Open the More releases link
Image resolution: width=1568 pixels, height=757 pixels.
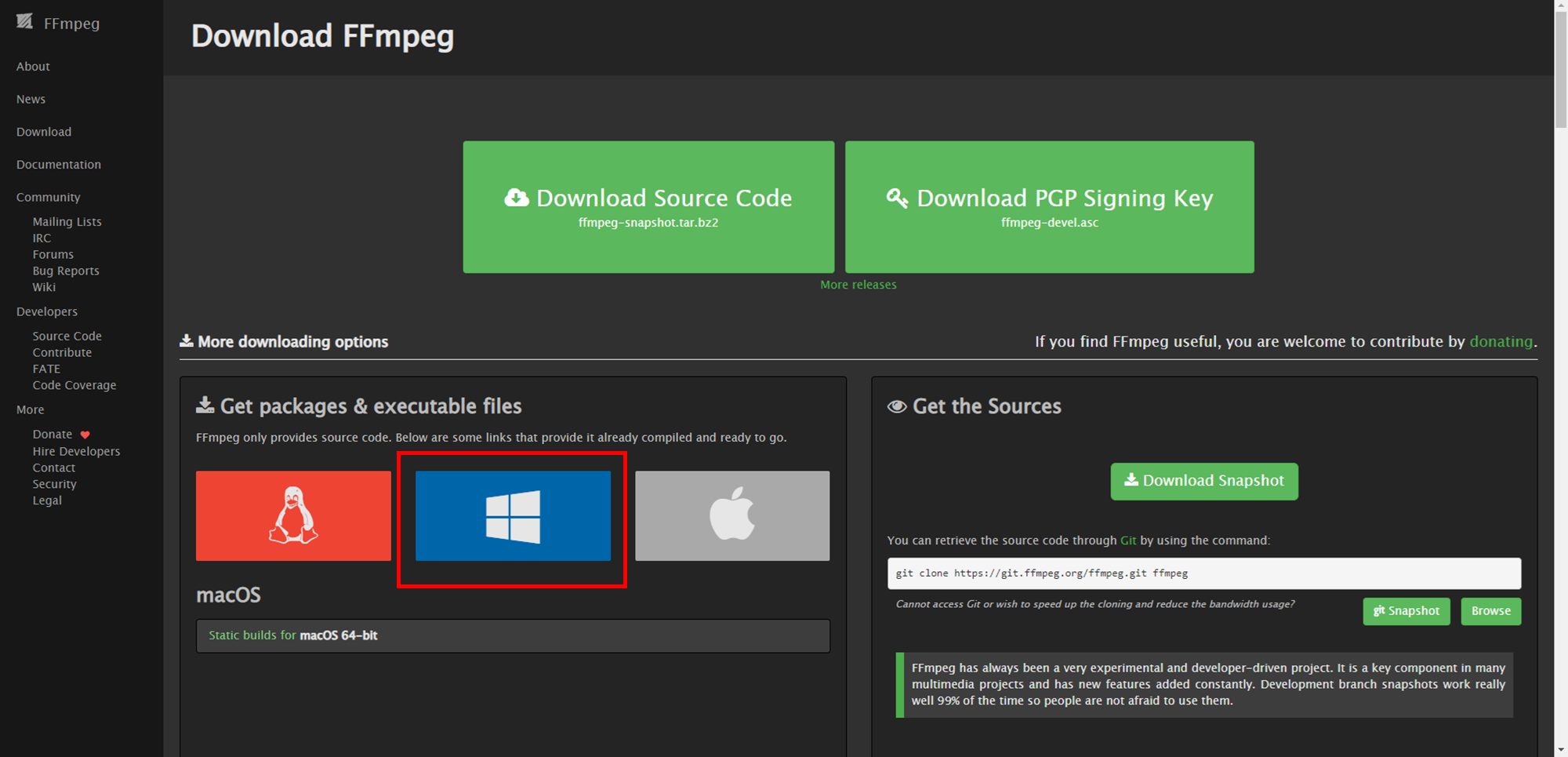pyautogui.click(x=858, y=285)
